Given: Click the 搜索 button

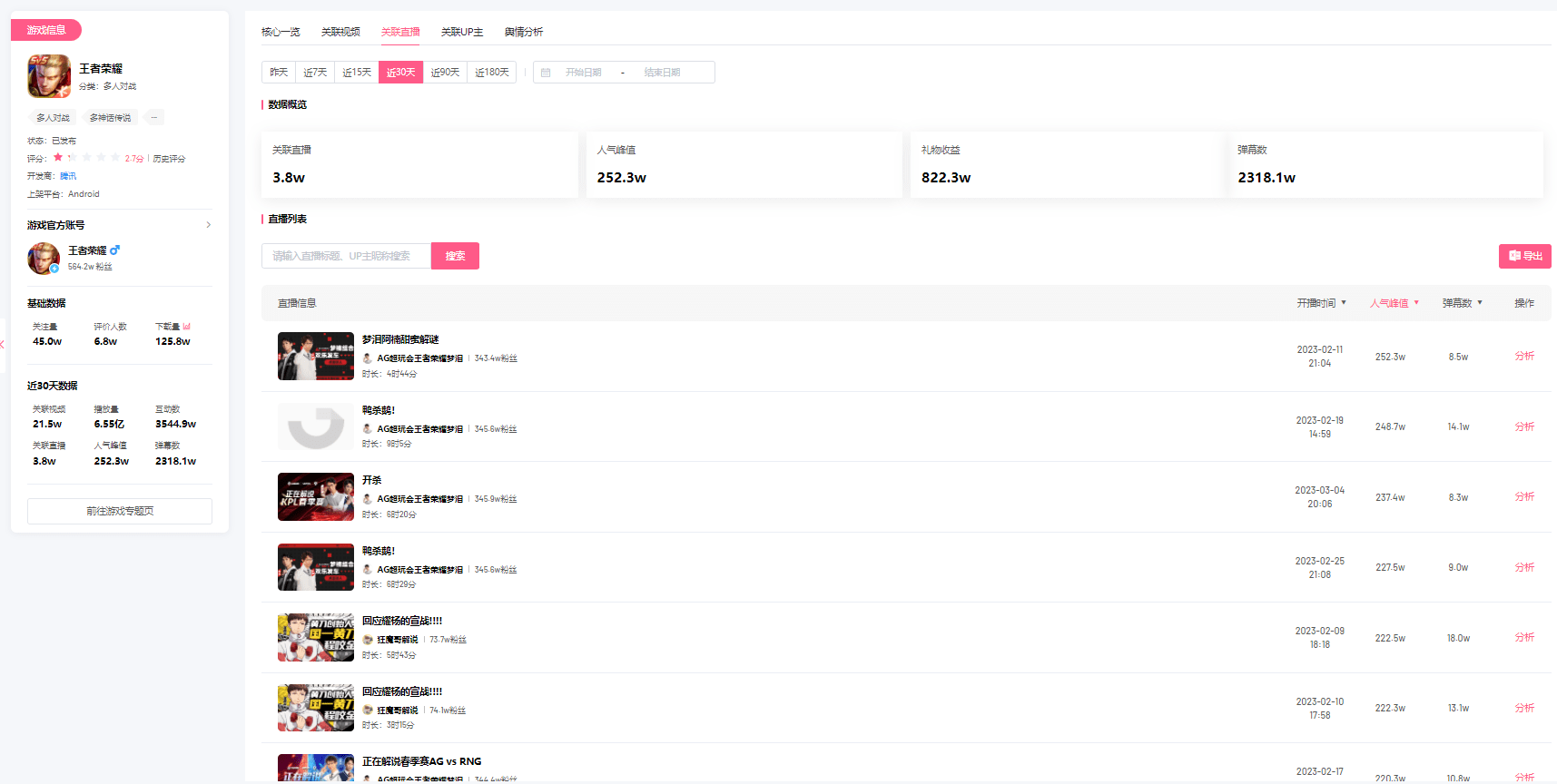Looking at the screenshot, I should pos(455,256).
